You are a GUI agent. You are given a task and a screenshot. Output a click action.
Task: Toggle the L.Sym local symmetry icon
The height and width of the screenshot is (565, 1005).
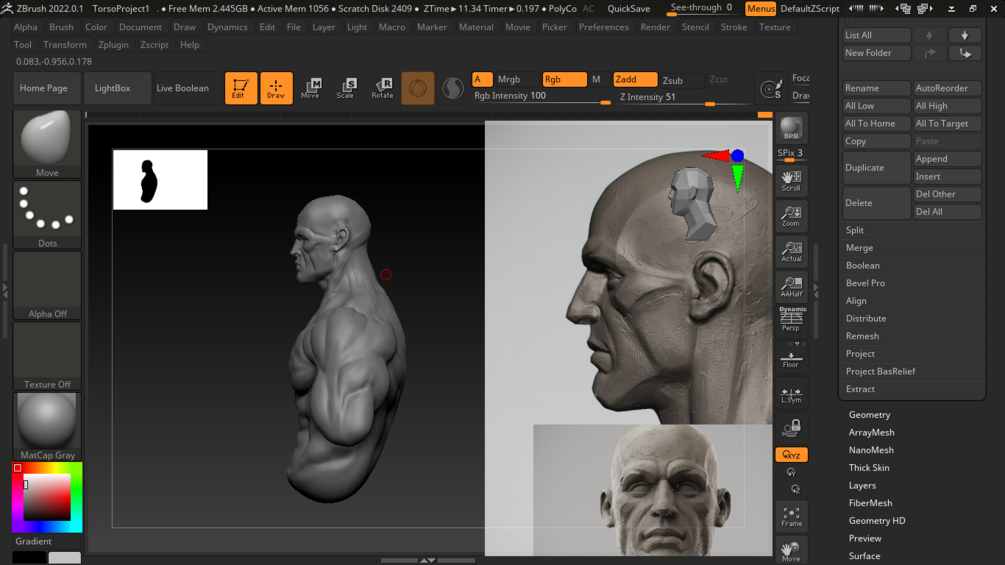point(791,395)
